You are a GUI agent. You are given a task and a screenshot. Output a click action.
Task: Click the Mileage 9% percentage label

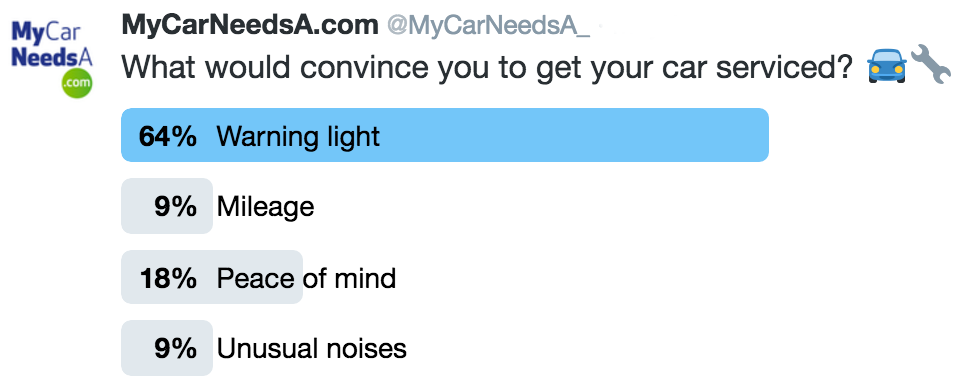coord(176,207)
